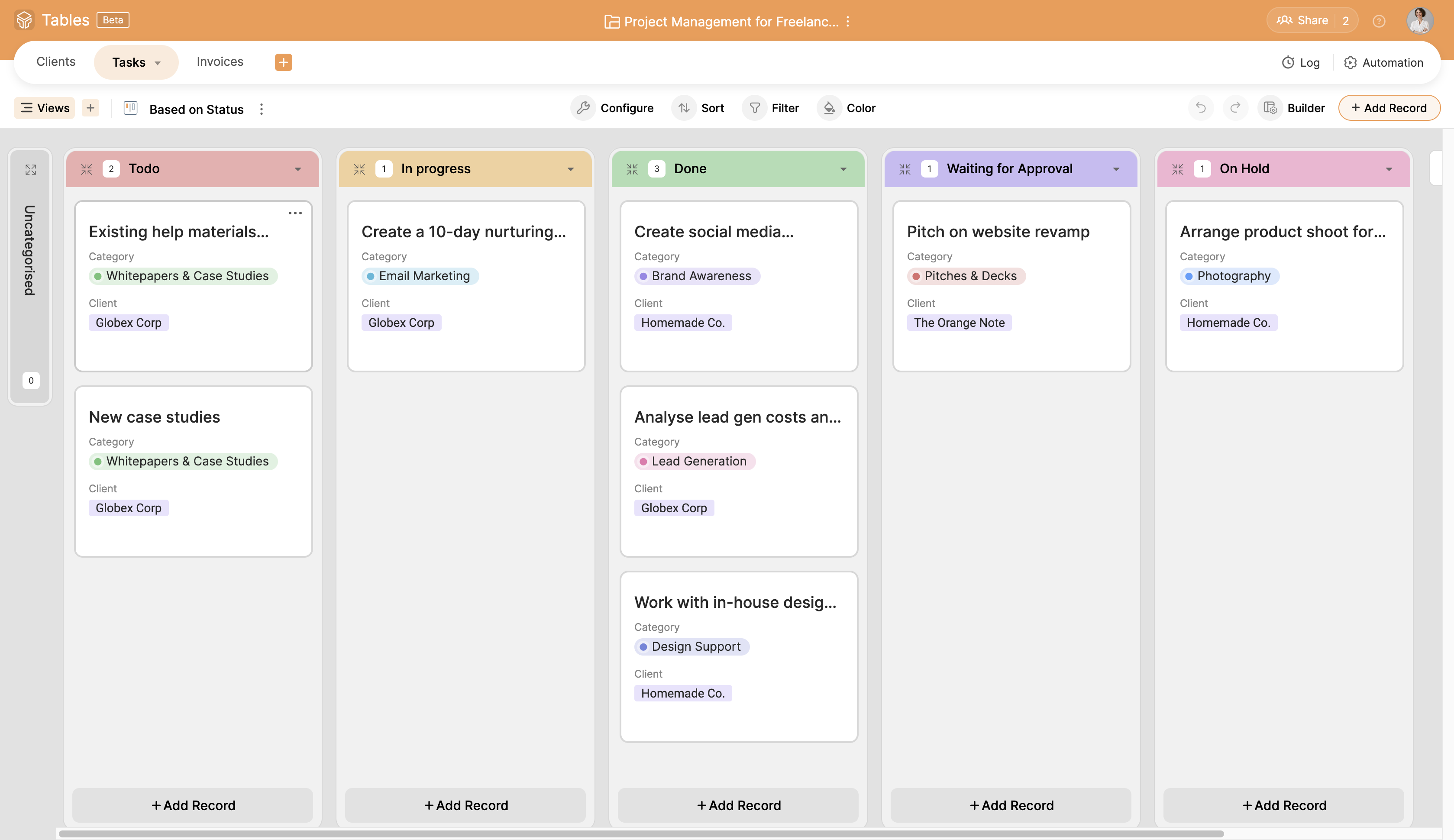This screenshot has height=840, width=1454.
Task: Click the Log clock icon
Action: click(1287, 62)
